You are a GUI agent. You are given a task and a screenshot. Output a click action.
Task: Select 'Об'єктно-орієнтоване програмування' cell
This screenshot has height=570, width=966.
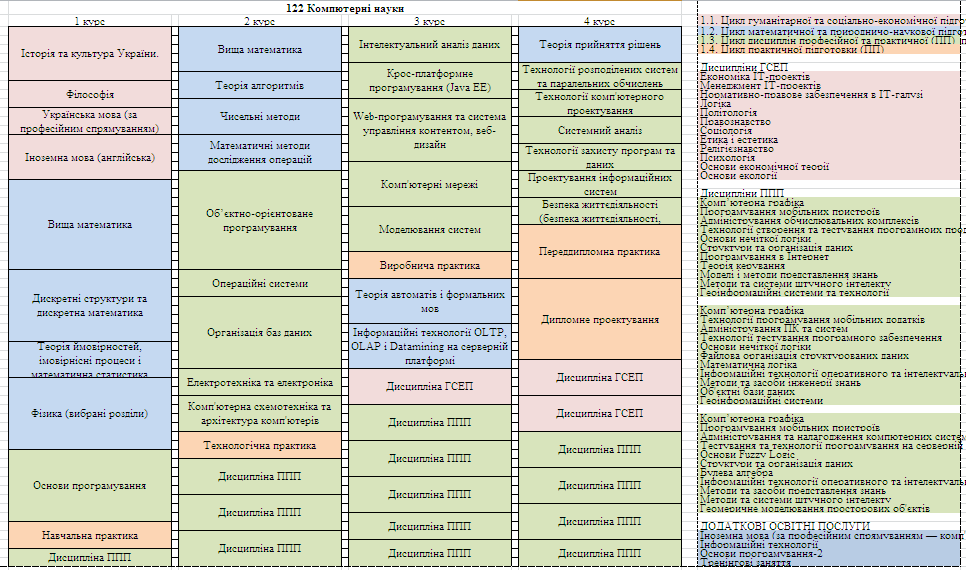click(259, 220)
